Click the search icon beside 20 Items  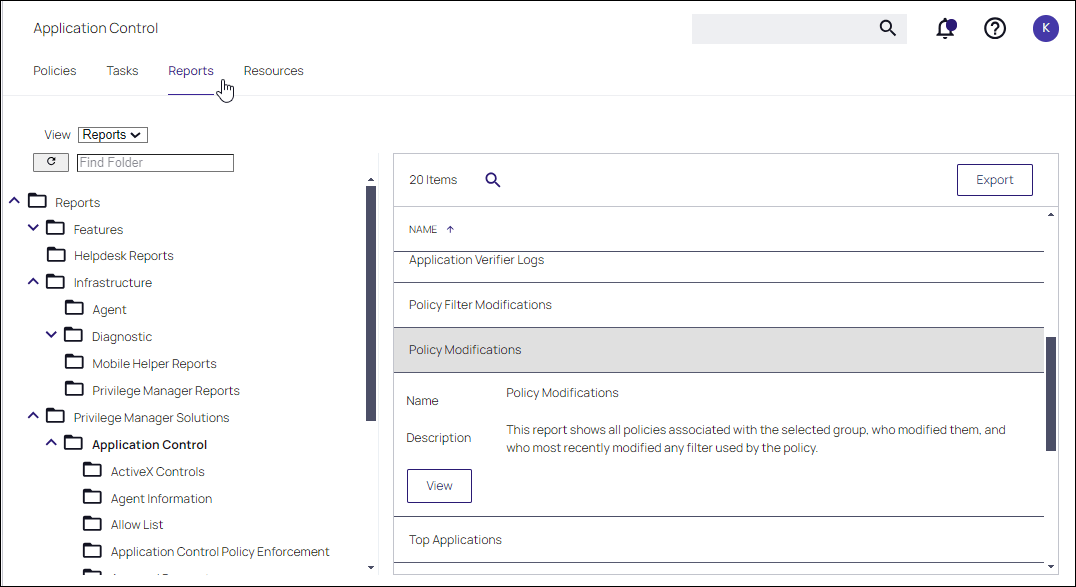tap(493, 180)
